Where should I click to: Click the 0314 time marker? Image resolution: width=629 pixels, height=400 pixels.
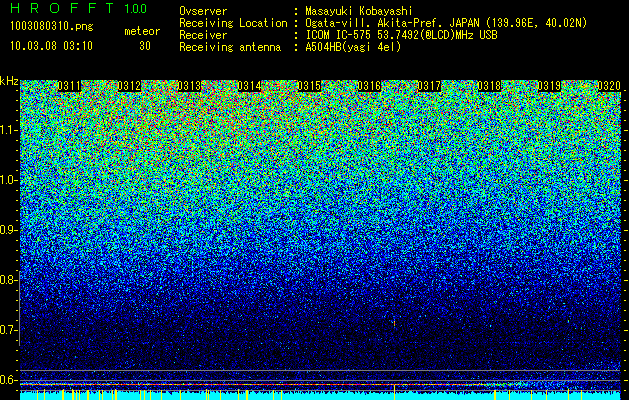249,86
